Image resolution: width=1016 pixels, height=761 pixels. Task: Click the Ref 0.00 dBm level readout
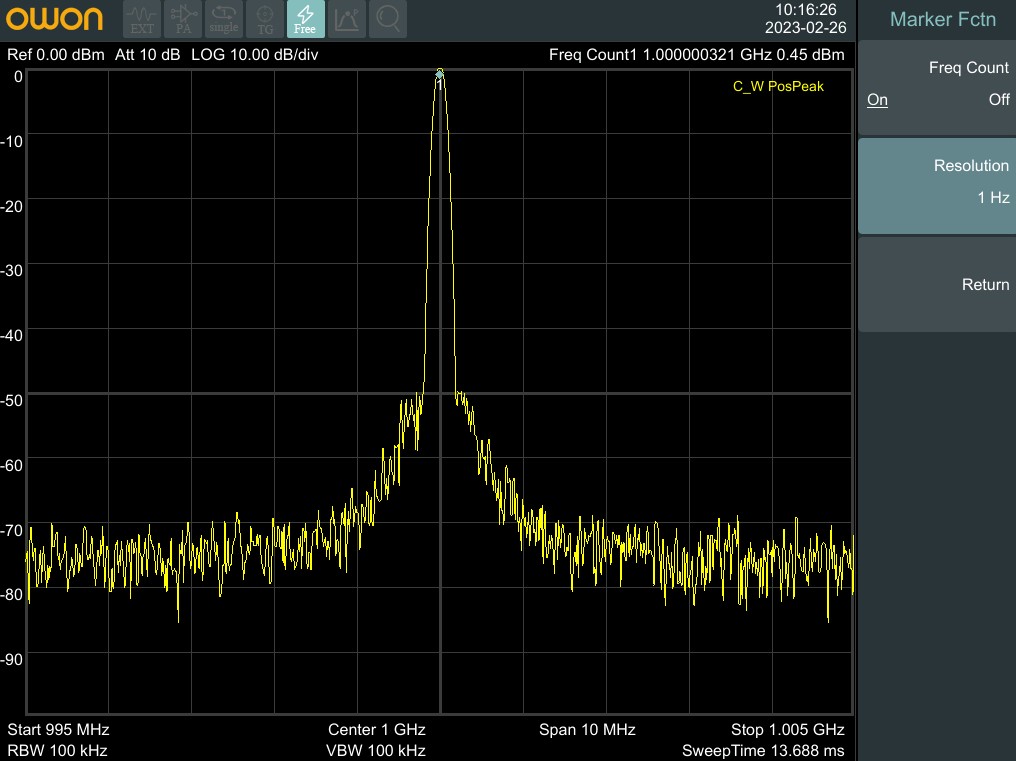pos(55,55)
